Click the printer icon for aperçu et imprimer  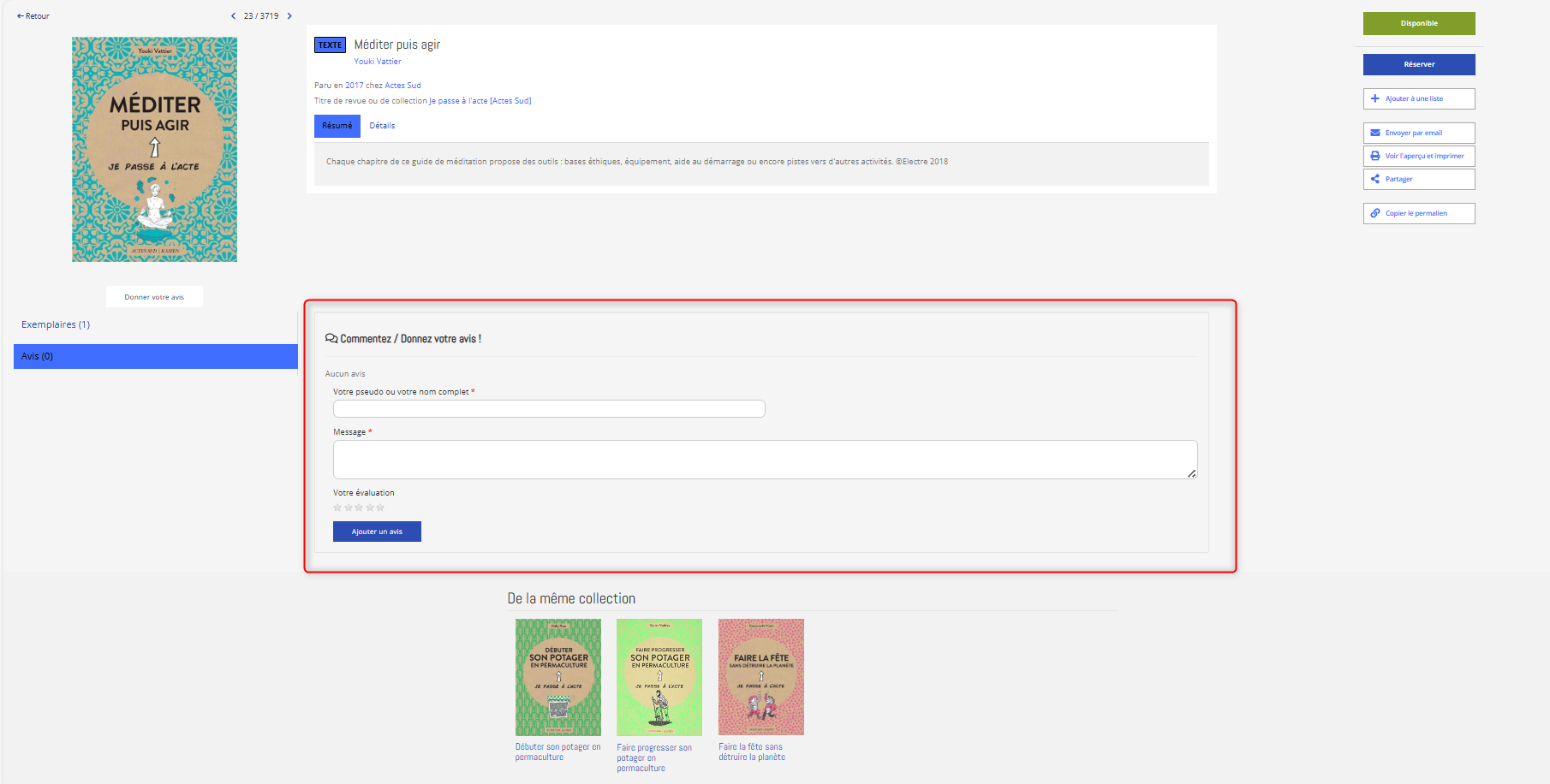pos(1375,156)
